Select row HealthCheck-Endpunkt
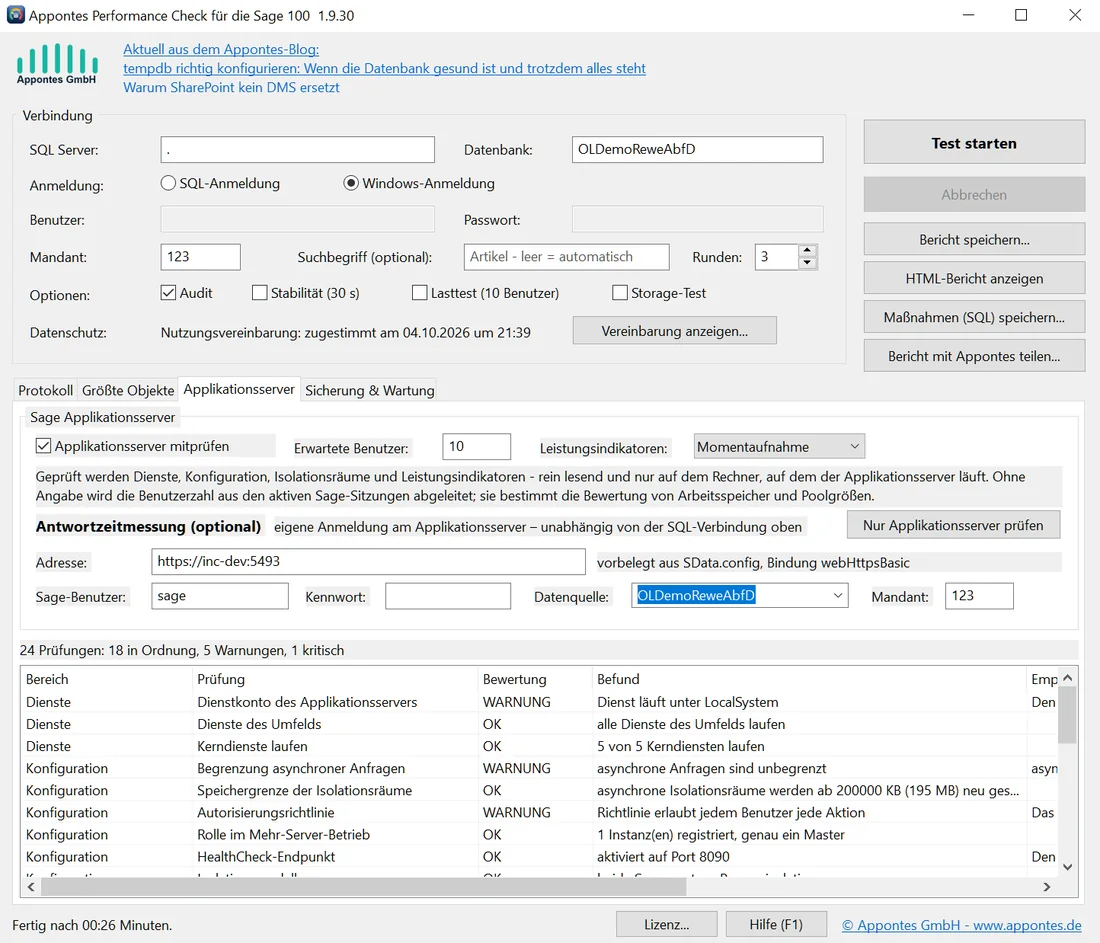The width and height of the screenshot is (1100, 943). coord(540,857)
